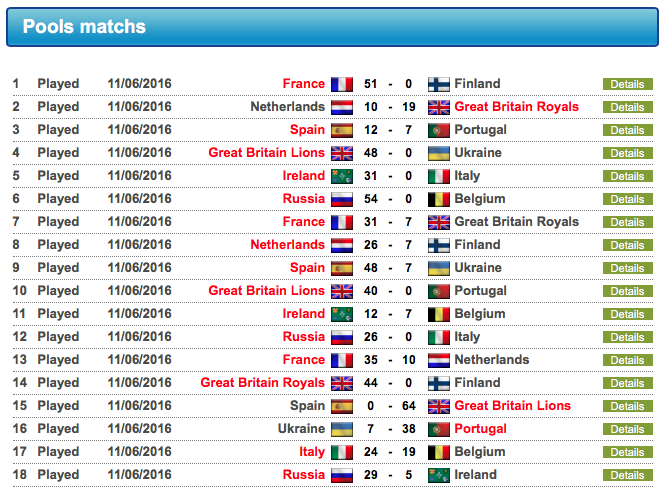Open Details for match 7 France vs Royals
Viewport: 663px width, 493px height.
pos(627,222)
